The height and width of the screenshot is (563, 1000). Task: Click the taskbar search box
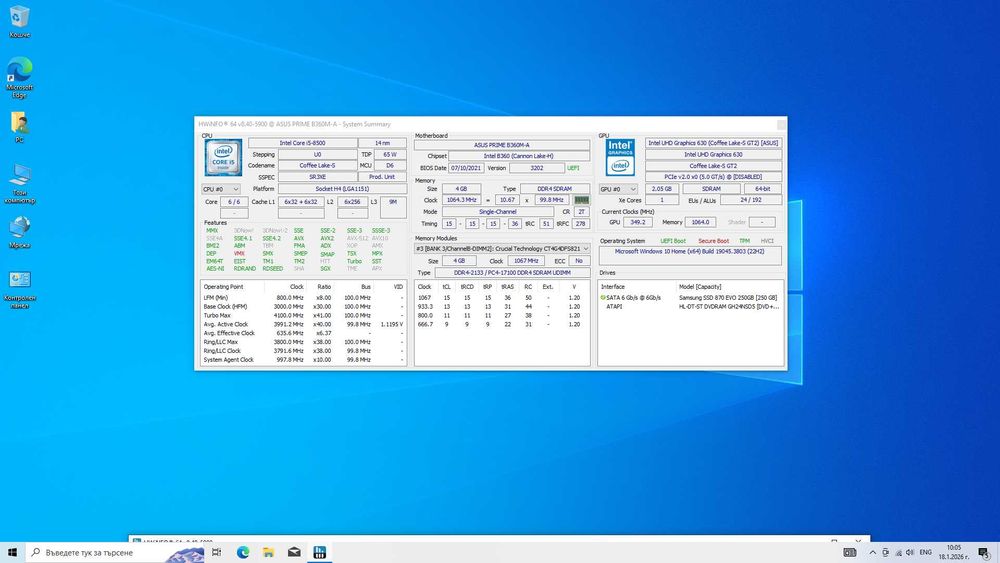pyautogui.click(x=115, y=552)
